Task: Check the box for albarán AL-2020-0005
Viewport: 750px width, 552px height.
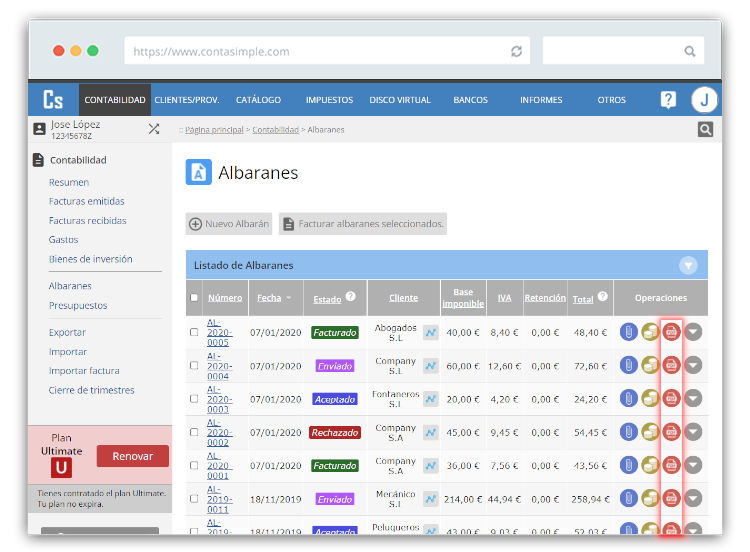Action: 194,332
